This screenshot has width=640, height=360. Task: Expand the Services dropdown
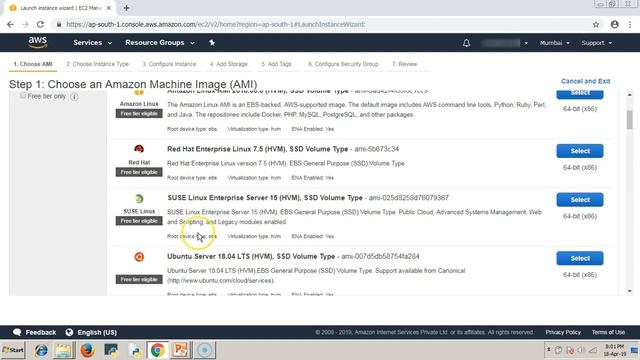coord(92,42)
